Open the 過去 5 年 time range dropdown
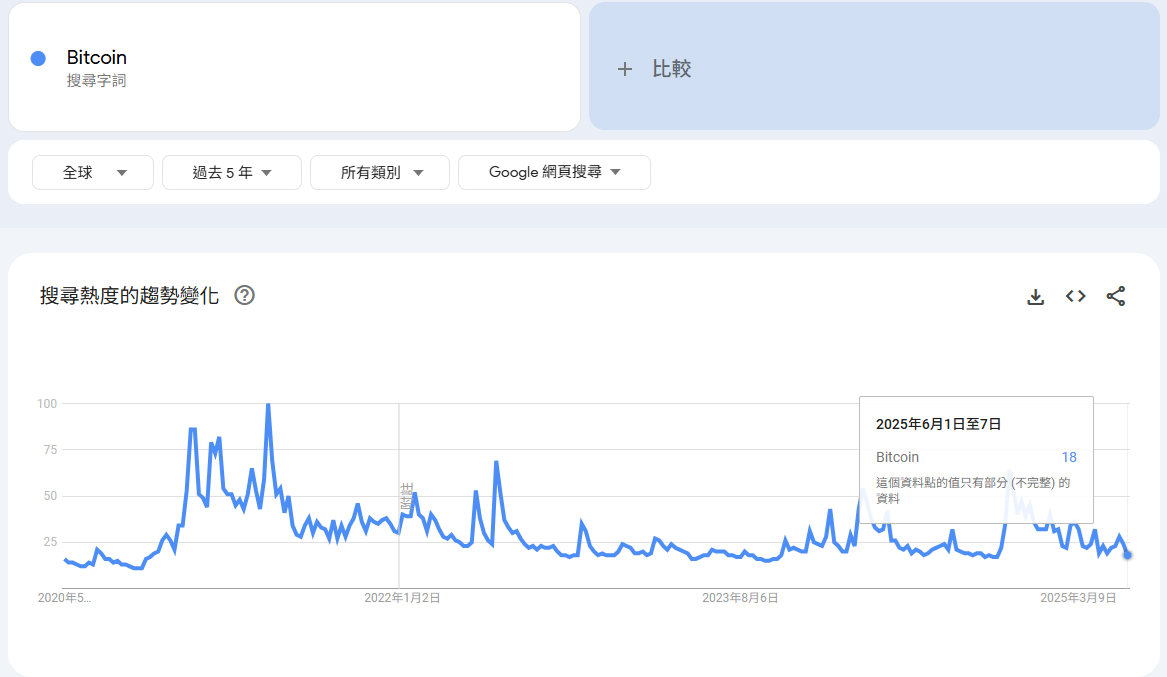 231,173
